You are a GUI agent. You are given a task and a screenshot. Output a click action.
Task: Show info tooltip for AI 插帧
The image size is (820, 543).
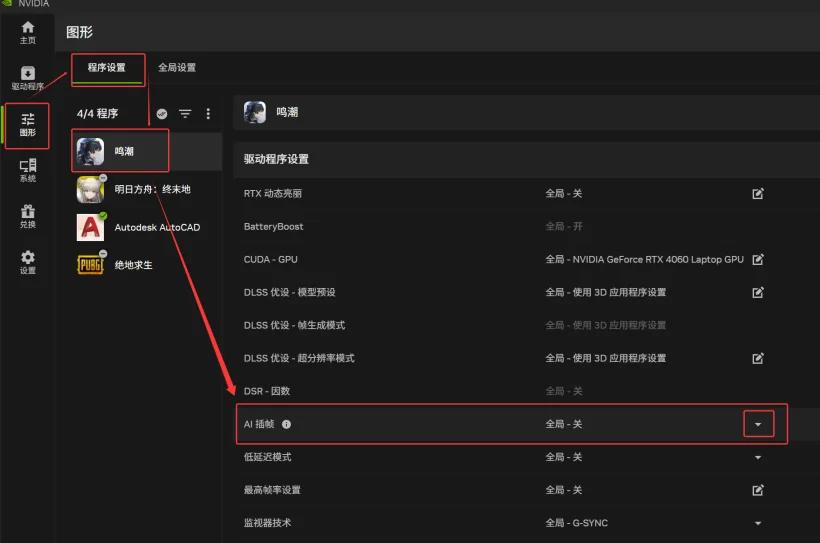click(x=287, y=424)
